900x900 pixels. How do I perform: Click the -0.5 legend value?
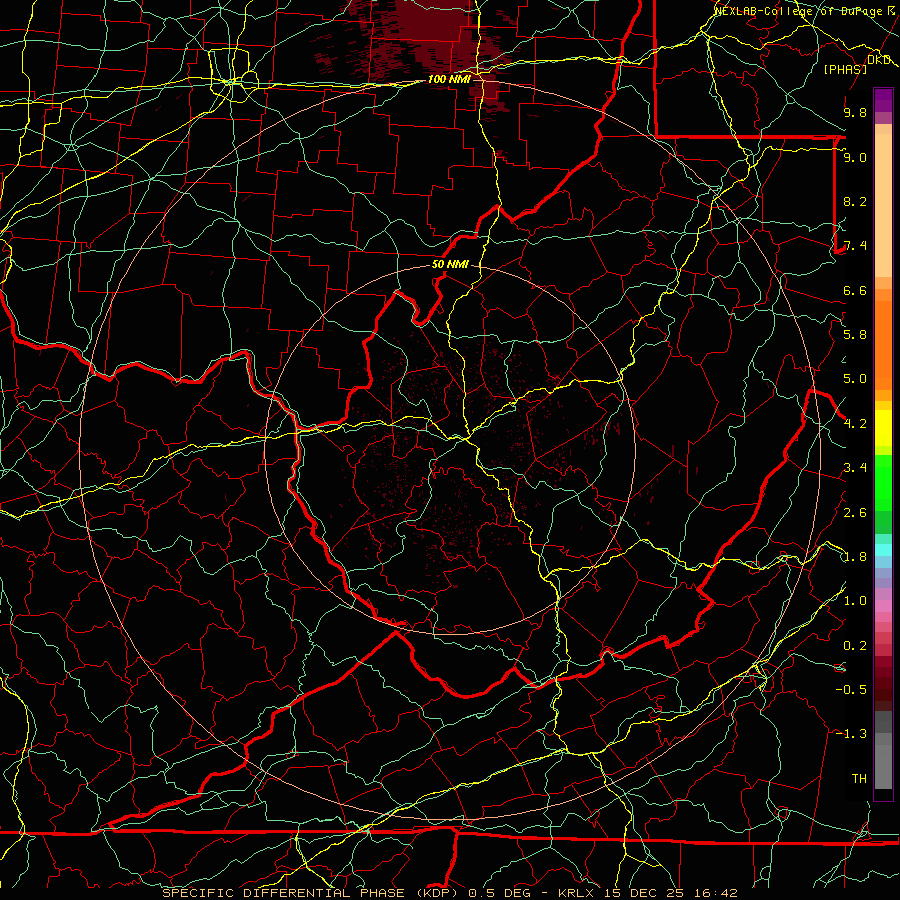coord(851,690)
